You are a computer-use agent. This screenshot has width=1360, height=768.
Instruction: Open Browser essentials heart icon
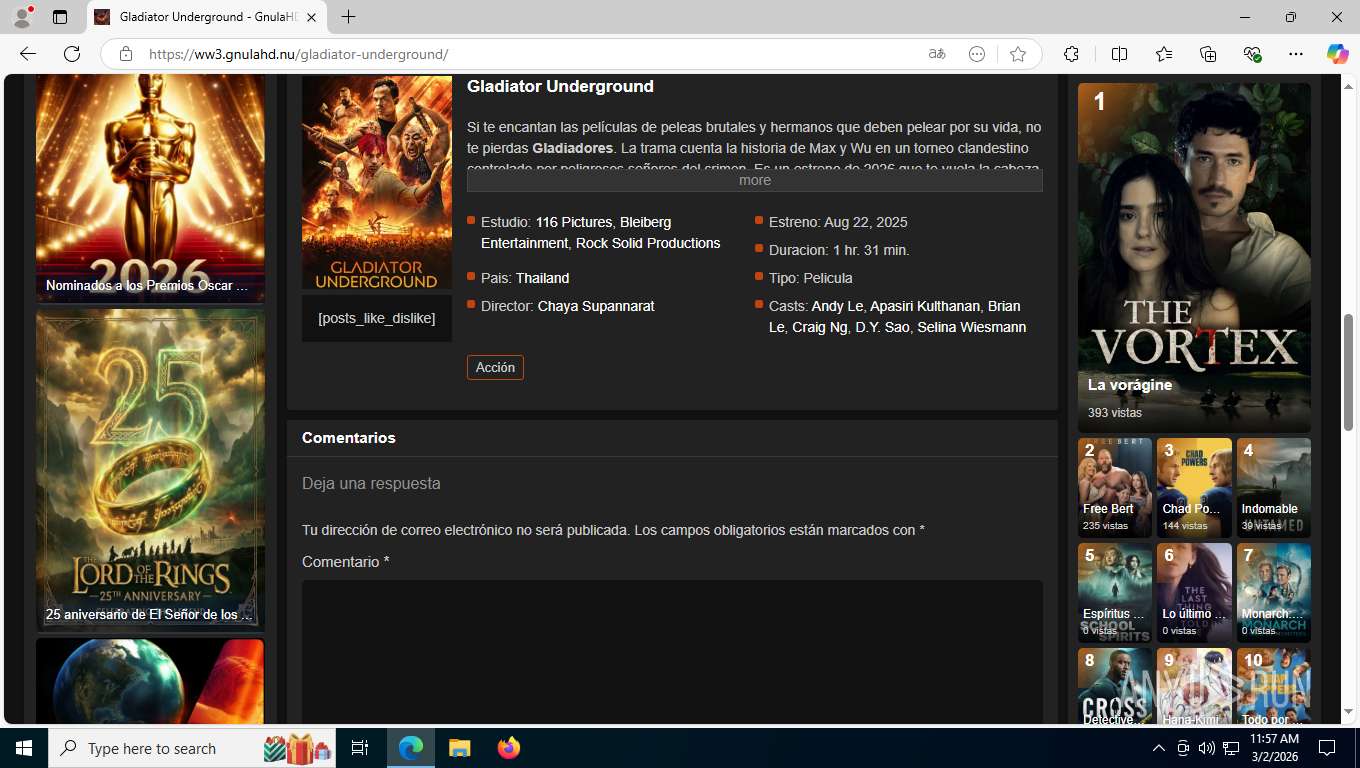tap(1252, 54)
